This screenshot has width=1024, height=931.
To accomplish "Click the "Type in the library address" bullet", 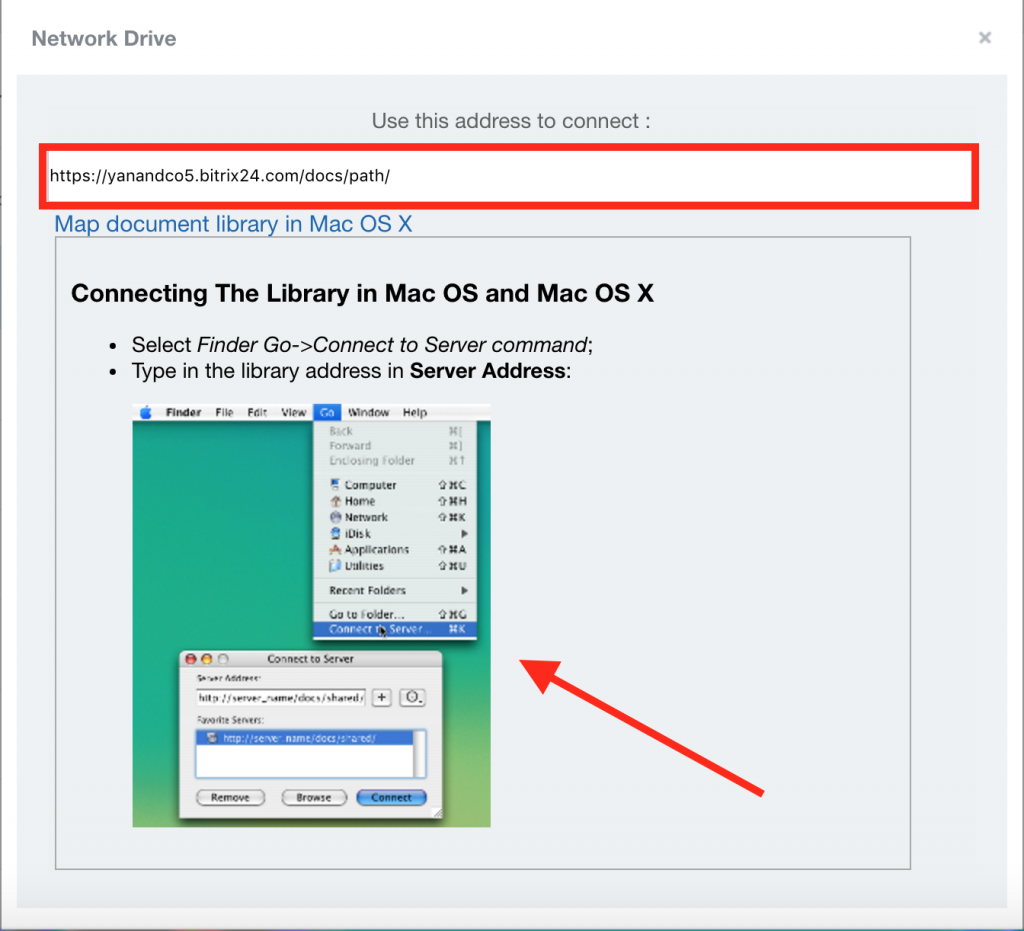I will (x=351, y=371).
